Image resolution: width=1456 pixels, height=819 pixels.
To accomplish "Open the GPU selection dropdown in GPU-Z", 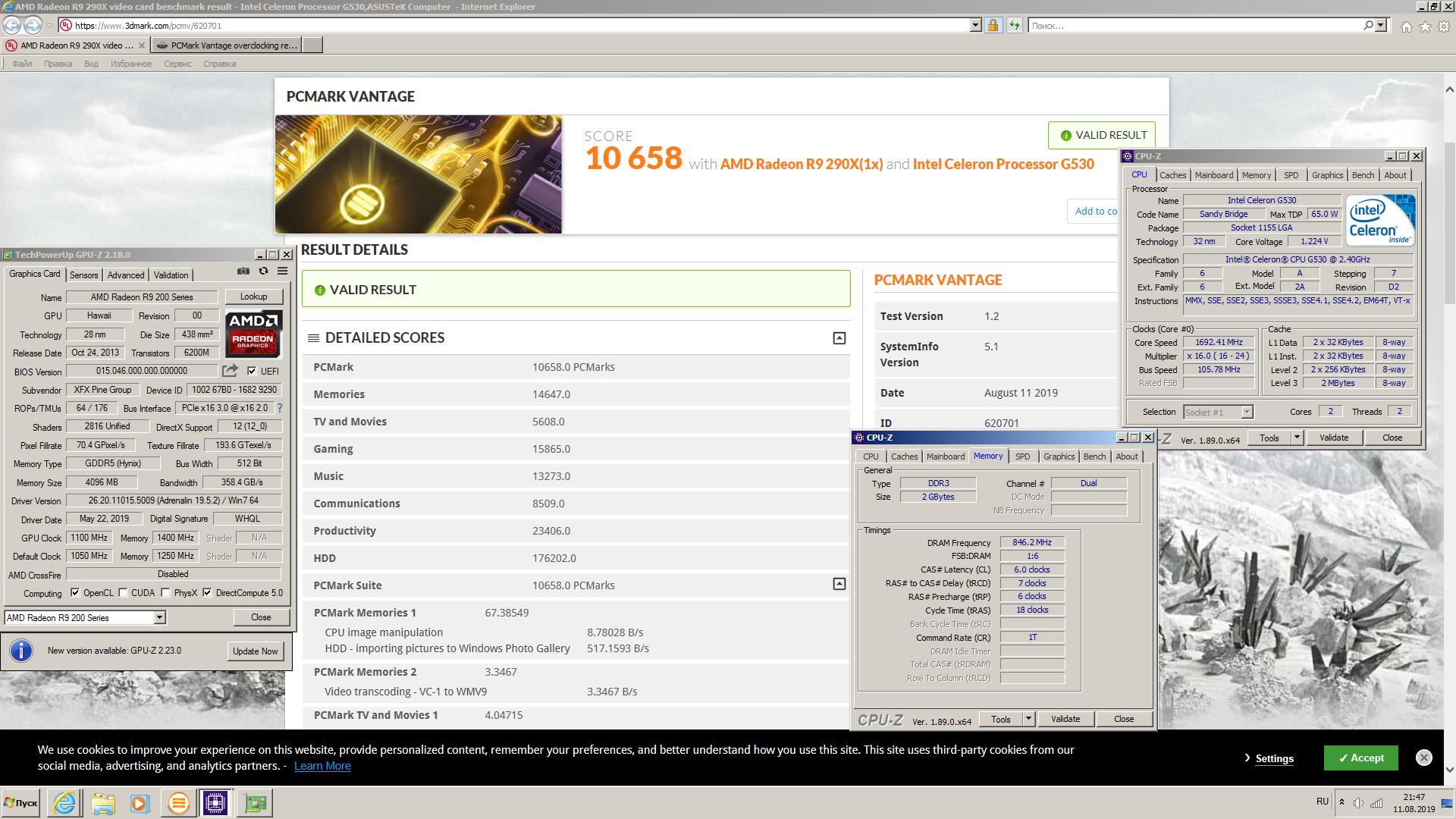I will click(x=159, y=618).
